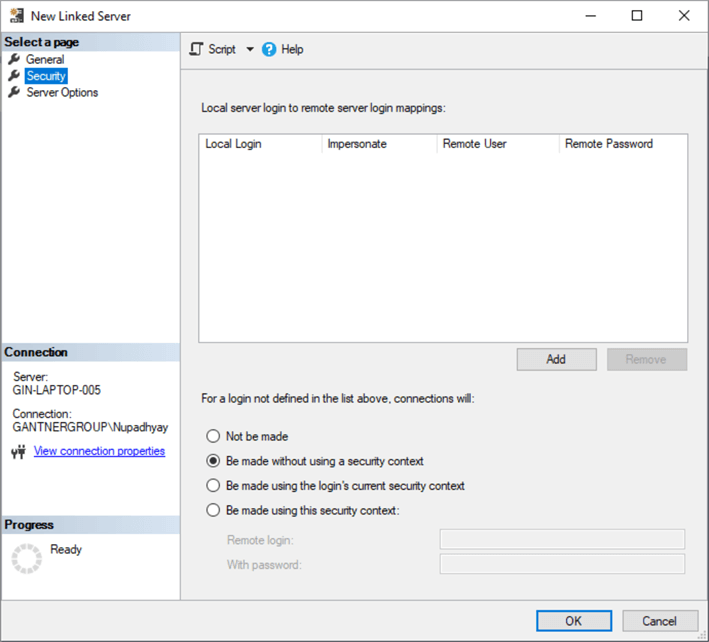Select the 'Not be made' radio option

pyautogui.click(x=212, y=437)
